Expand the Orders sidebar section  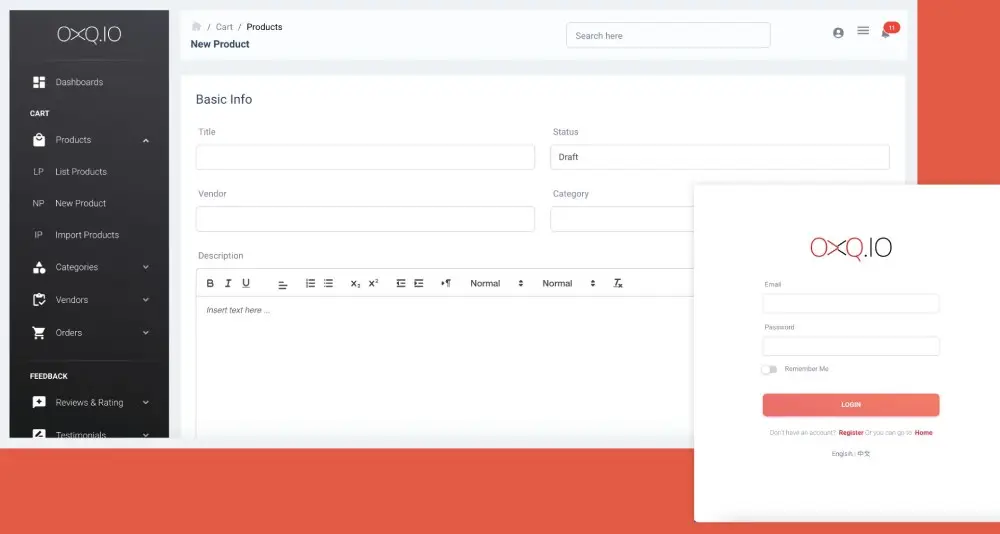coord(146,332)
